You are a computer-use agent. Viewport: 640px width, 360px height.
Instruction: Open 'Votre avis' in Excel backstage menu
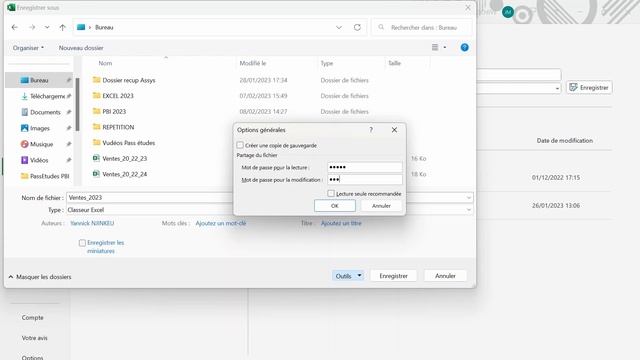[35, 338]
